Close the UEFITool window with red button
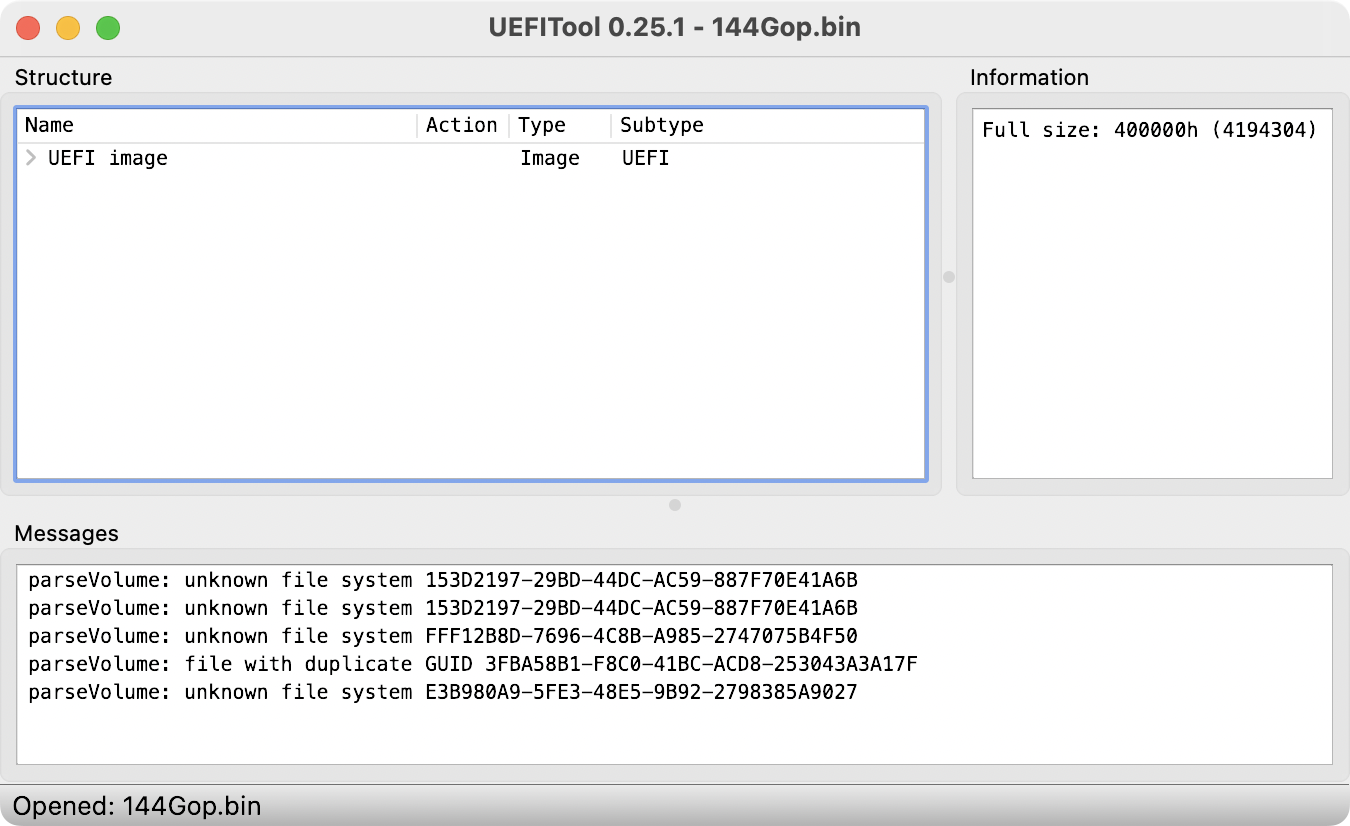This screenshot has width=1350, height=826. point(28,28)
